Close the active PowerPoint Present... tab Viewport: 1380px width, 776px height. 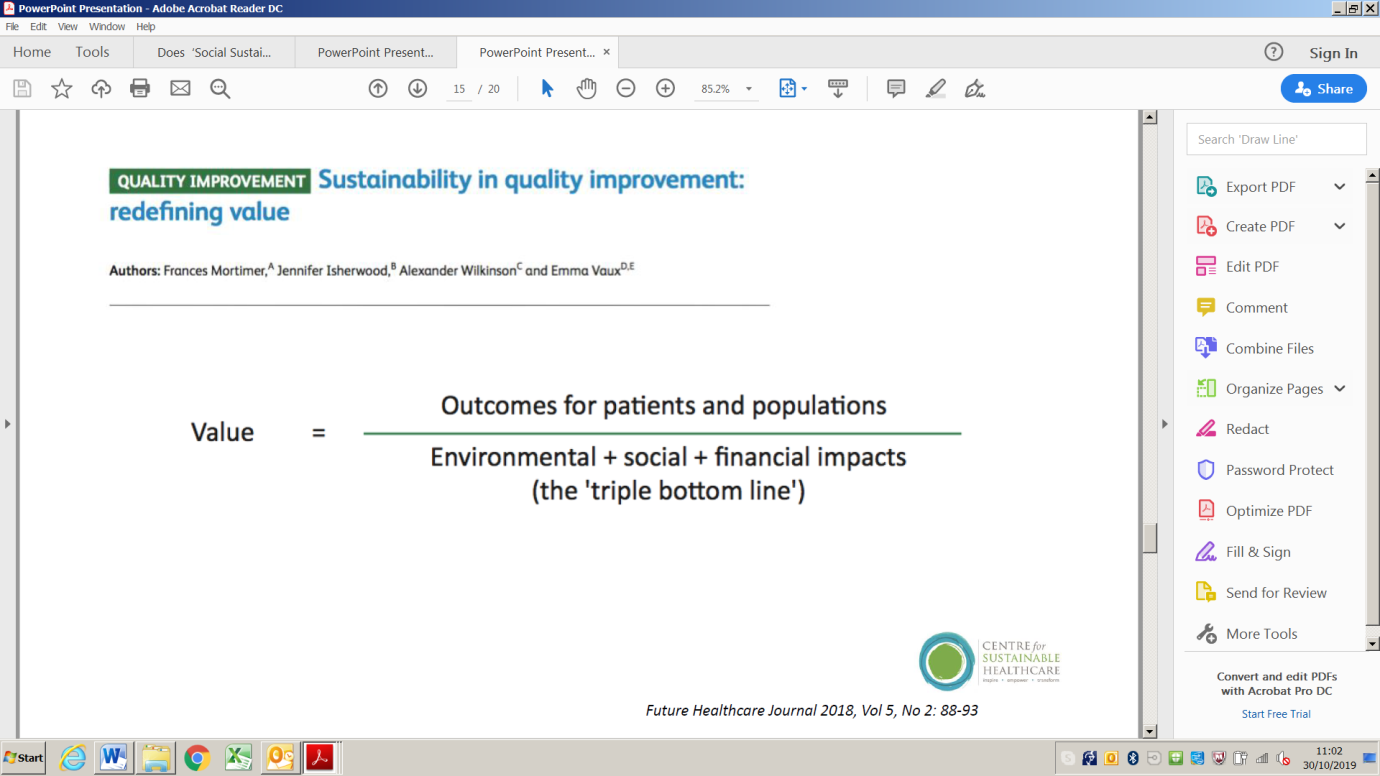606,52
